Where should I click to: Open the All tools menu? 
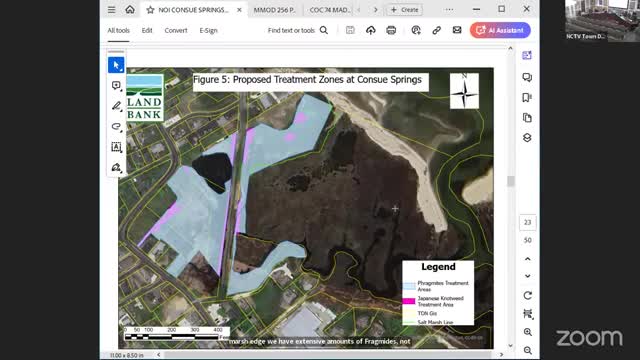click(x=118, y=31)
